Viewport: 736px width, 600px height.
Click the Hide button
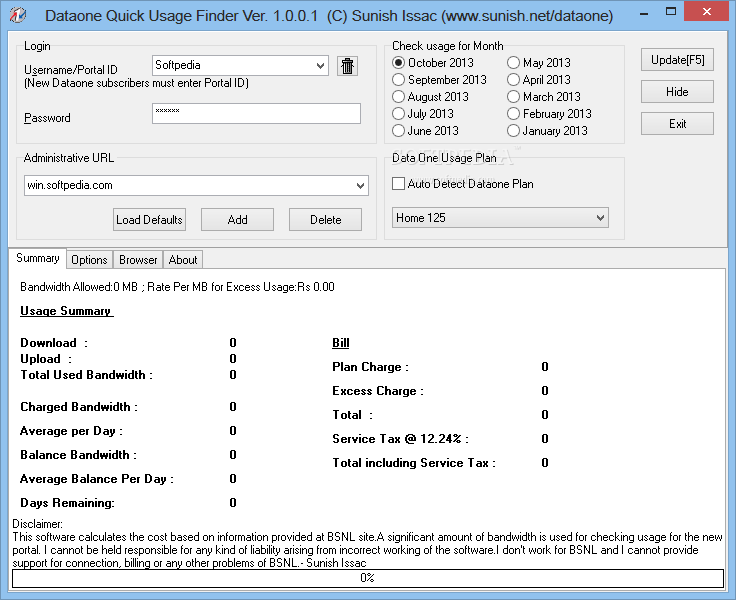point(677,92)
